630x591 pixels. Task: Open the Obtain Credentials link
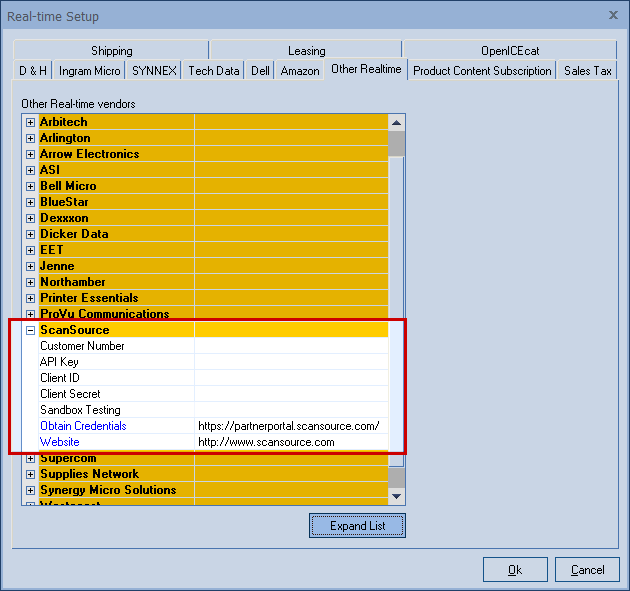[83, 426]
